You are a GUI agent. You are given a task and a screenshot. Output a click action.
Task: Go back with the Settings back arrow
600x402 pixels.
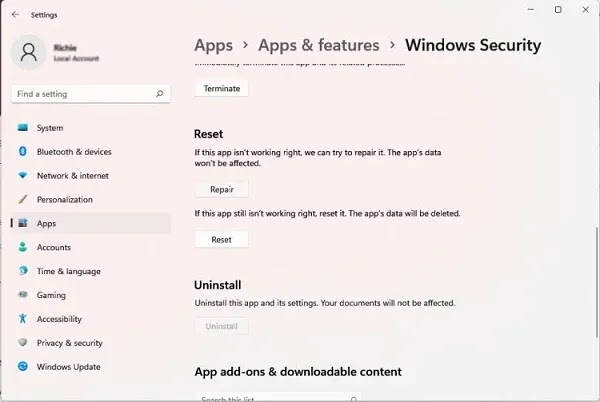(x=15, y=15)
